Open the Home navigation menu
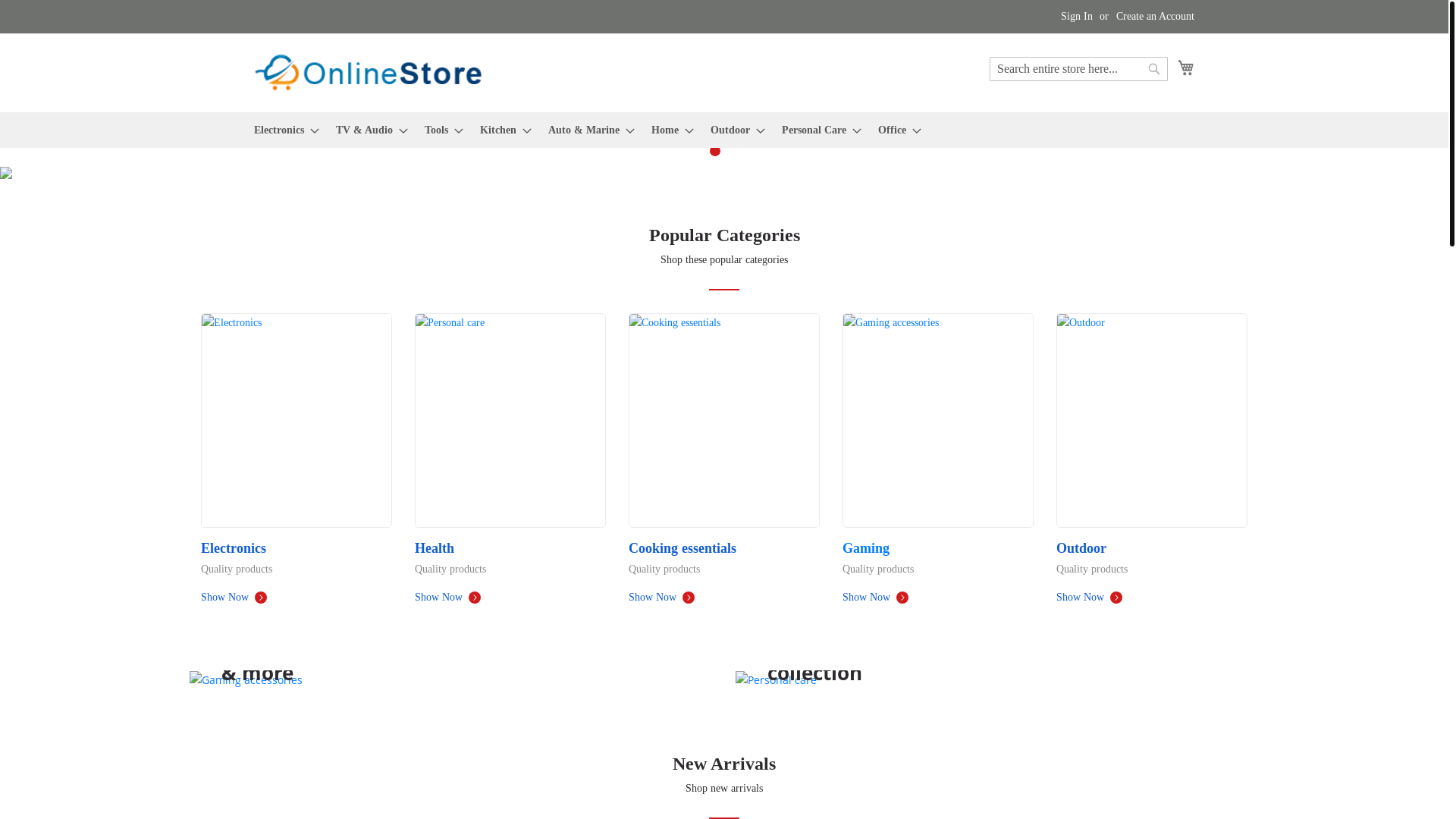This screenshot has width=1456, height=819. pos(664,130)
